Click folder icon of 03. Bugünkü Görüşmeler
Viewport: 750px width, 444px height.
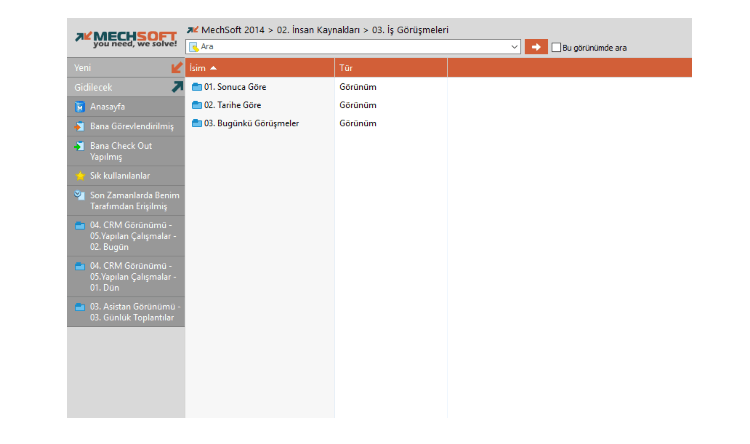coord(196,123)
